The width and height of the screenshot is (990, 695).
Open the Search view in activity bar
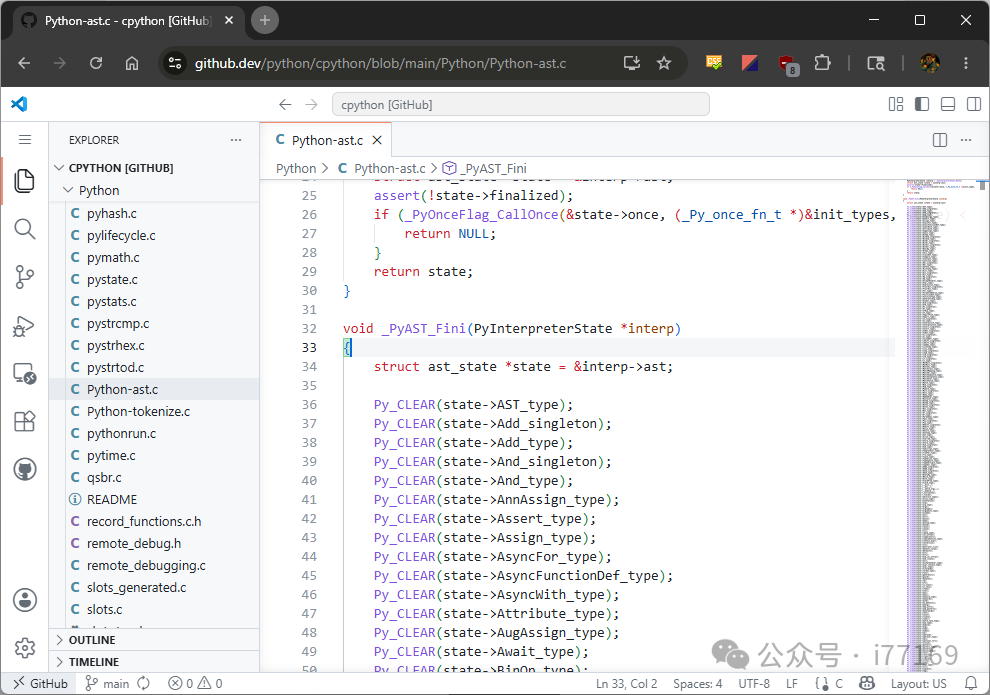coord(25,229)
